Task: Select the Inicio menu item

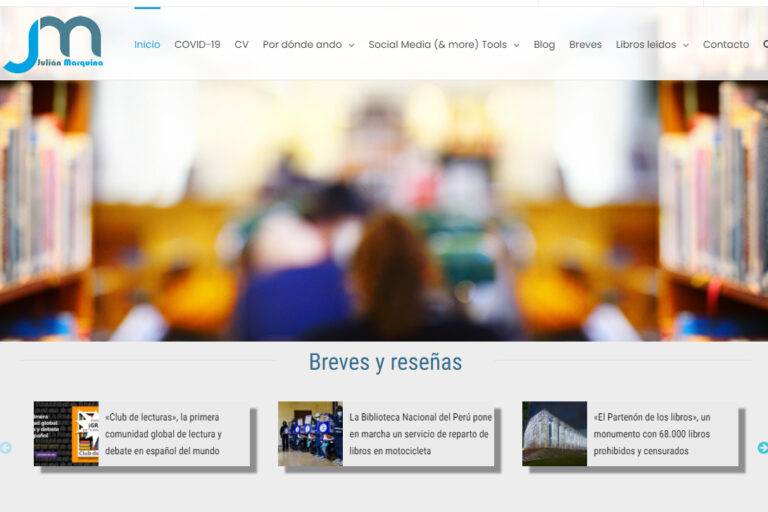Action: tap(147, 45)
